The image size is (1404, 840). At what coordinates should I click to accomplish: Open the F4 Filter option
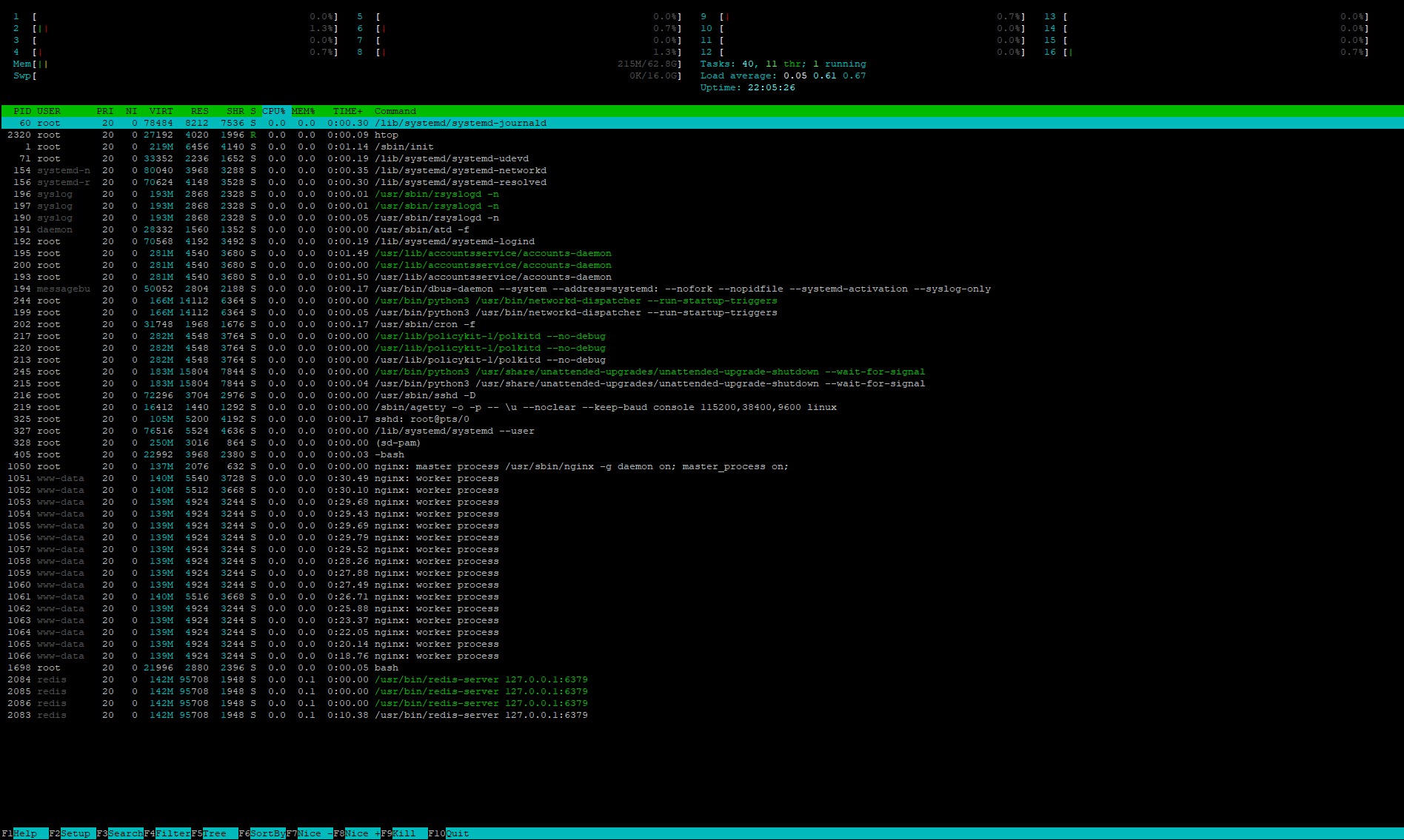click(167, 833)
